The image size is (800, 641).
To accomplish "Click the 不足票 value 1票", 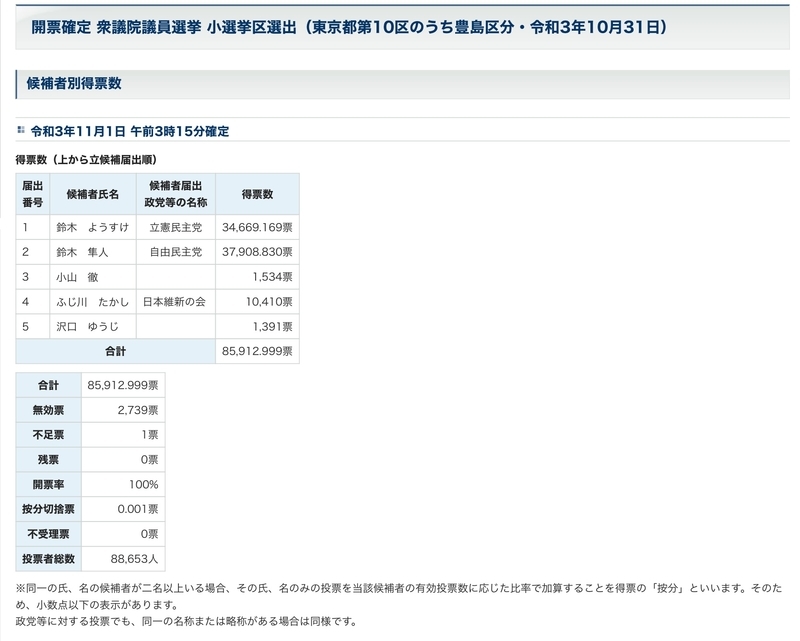I will coord(150,435).
